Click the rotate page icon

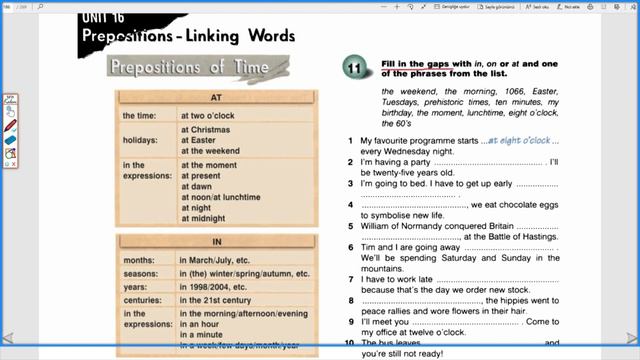[x=411, y=7]
